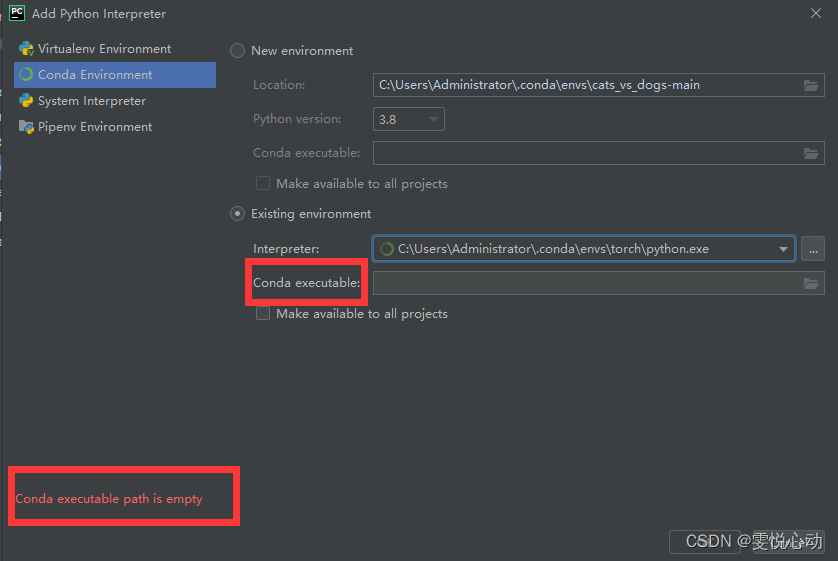Click the 'Interpreter:' label

click(x=286, y=249)
